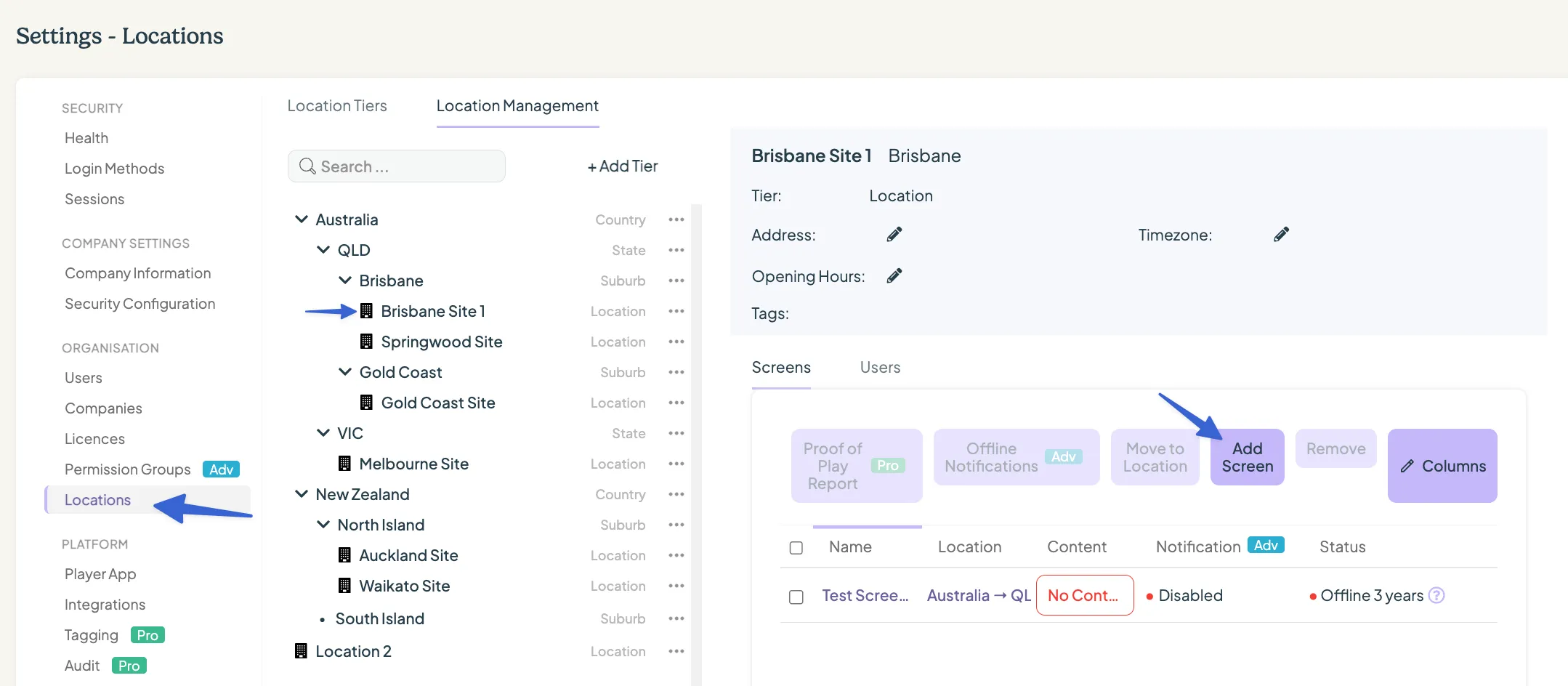This screenshot has width=1568, height=686.
Task: Collapse the New Zealand country node
Action: coord(302,494)
